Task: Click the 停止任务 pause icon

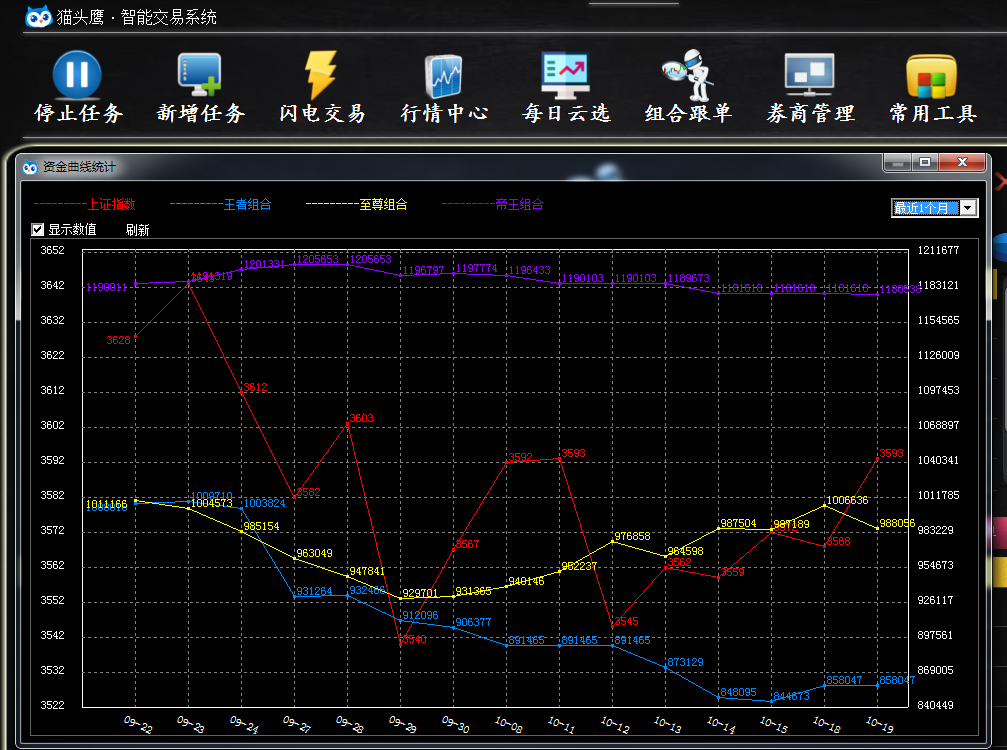Action: point(77,75)
